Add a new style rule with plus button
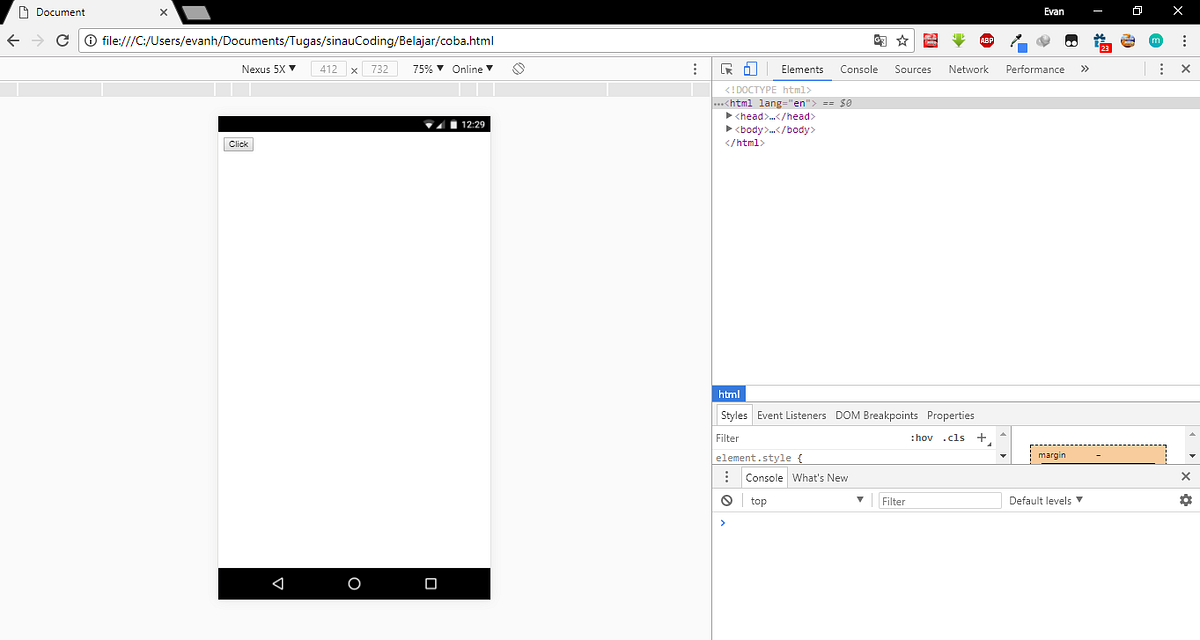 point(981,437)
